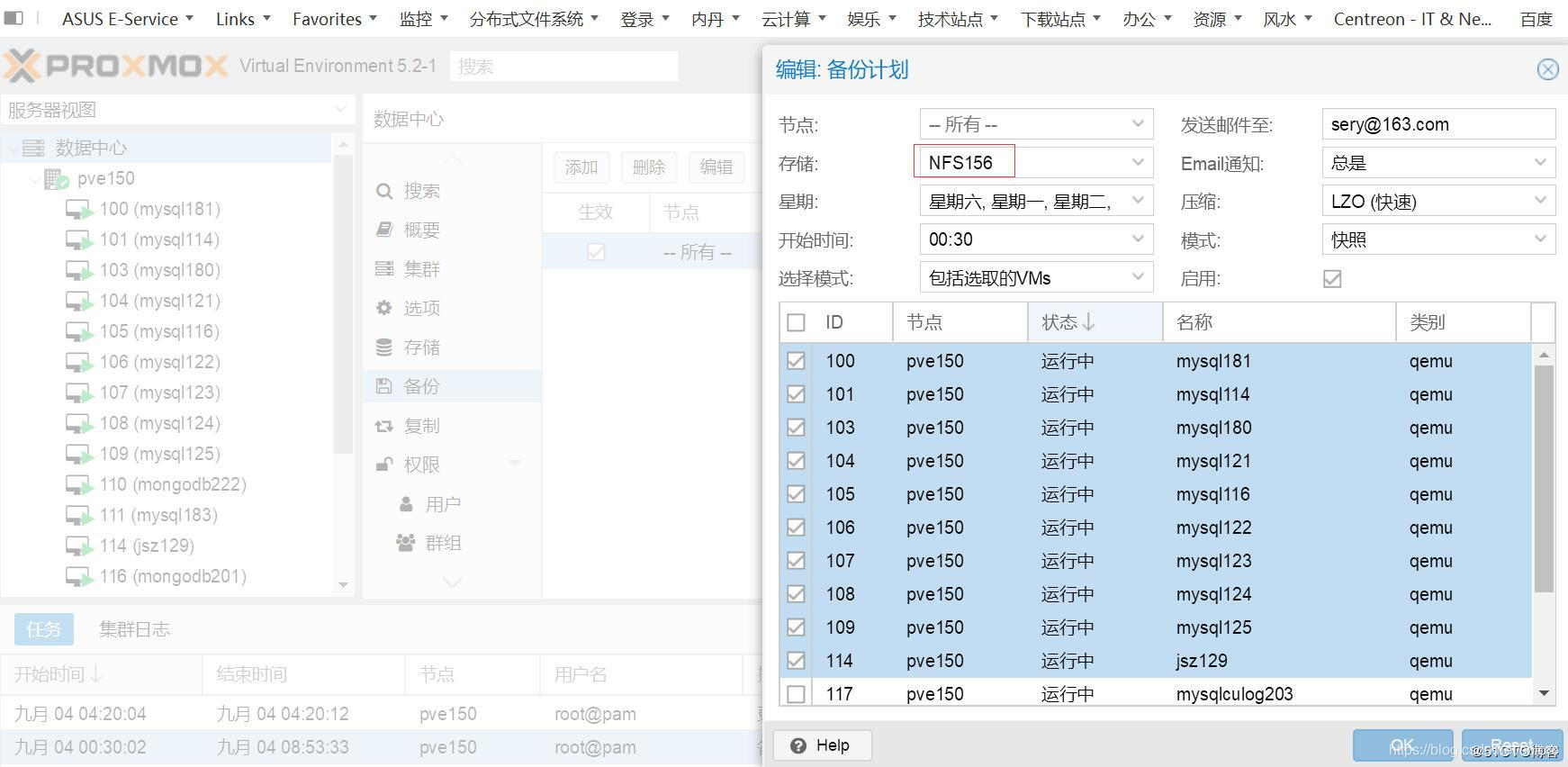The width and height of the screenshot is (1568, 767).
Task: Click the retweet icon beside 复制
Action: tap(384, 426)
